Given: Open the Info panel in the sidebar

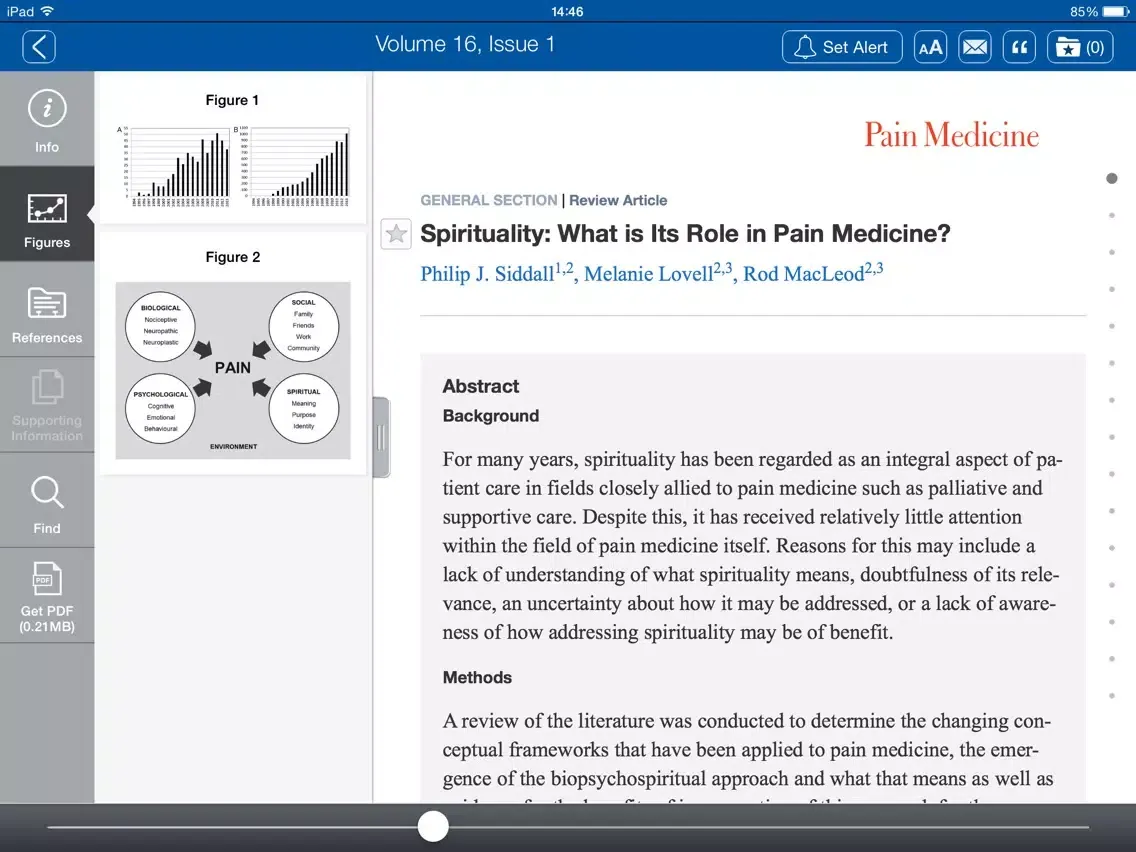Looking at the screenshot, I should [x=46, y=118].
